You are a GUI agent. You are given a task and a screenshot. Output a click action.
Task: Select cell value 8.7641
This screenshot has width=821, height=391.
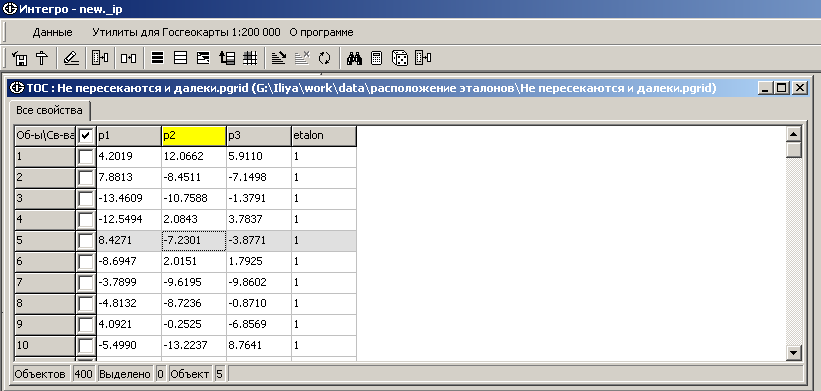(259, 345)
